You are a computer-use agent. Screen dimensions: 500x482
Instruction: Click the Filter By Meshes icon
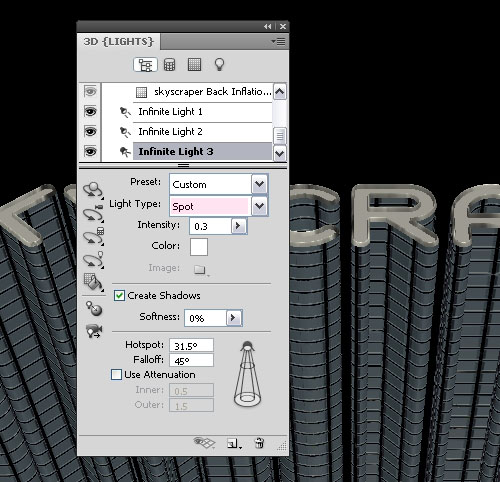click(x=169, y=65)
